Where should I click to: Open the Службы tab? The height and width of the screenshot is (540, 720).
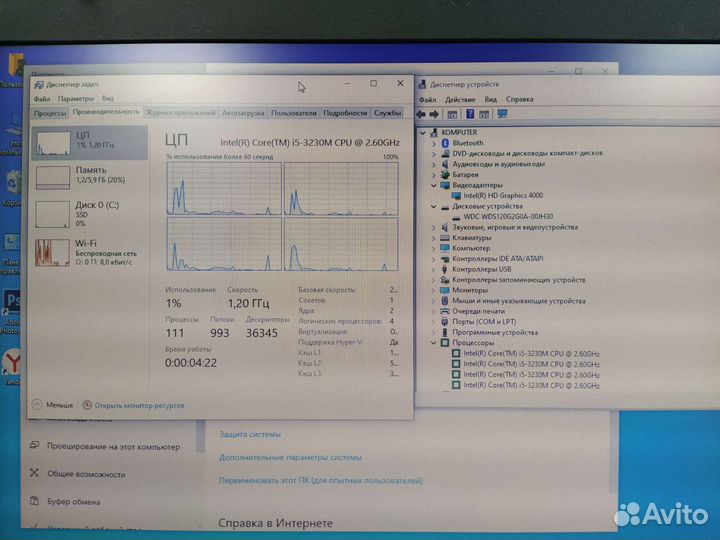click(x=387, y=113)
